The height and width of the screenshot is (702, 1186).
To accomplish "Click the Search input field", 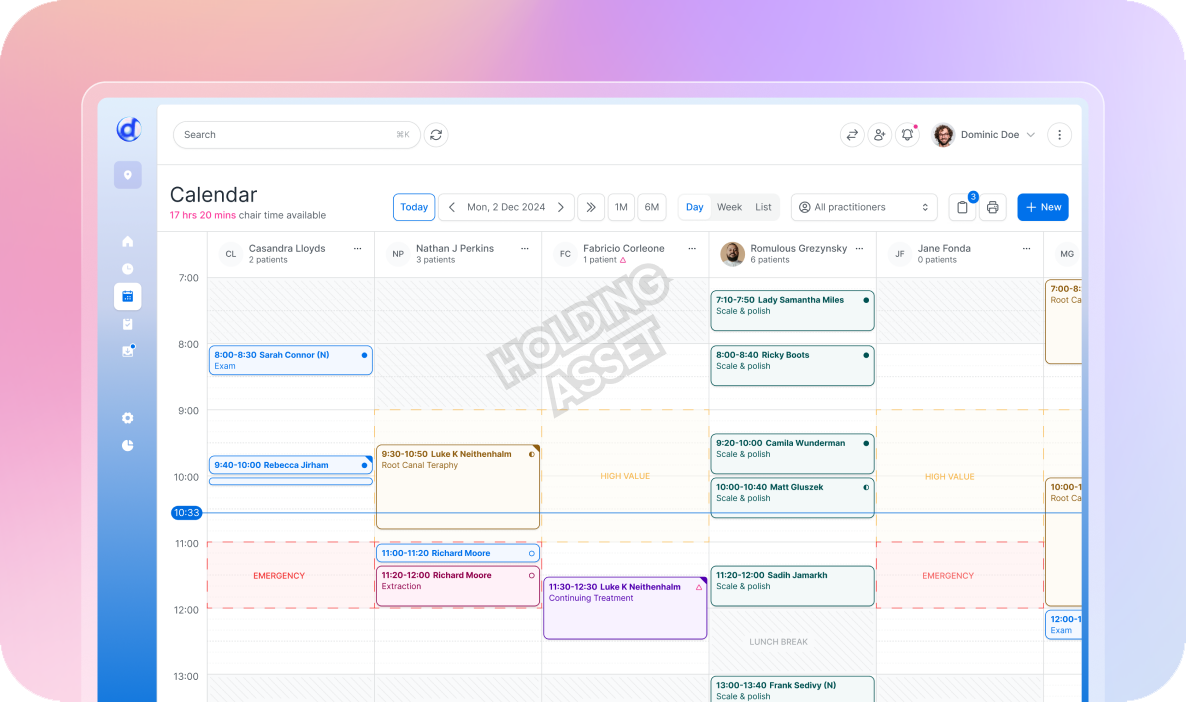I will tap(285, 135).
